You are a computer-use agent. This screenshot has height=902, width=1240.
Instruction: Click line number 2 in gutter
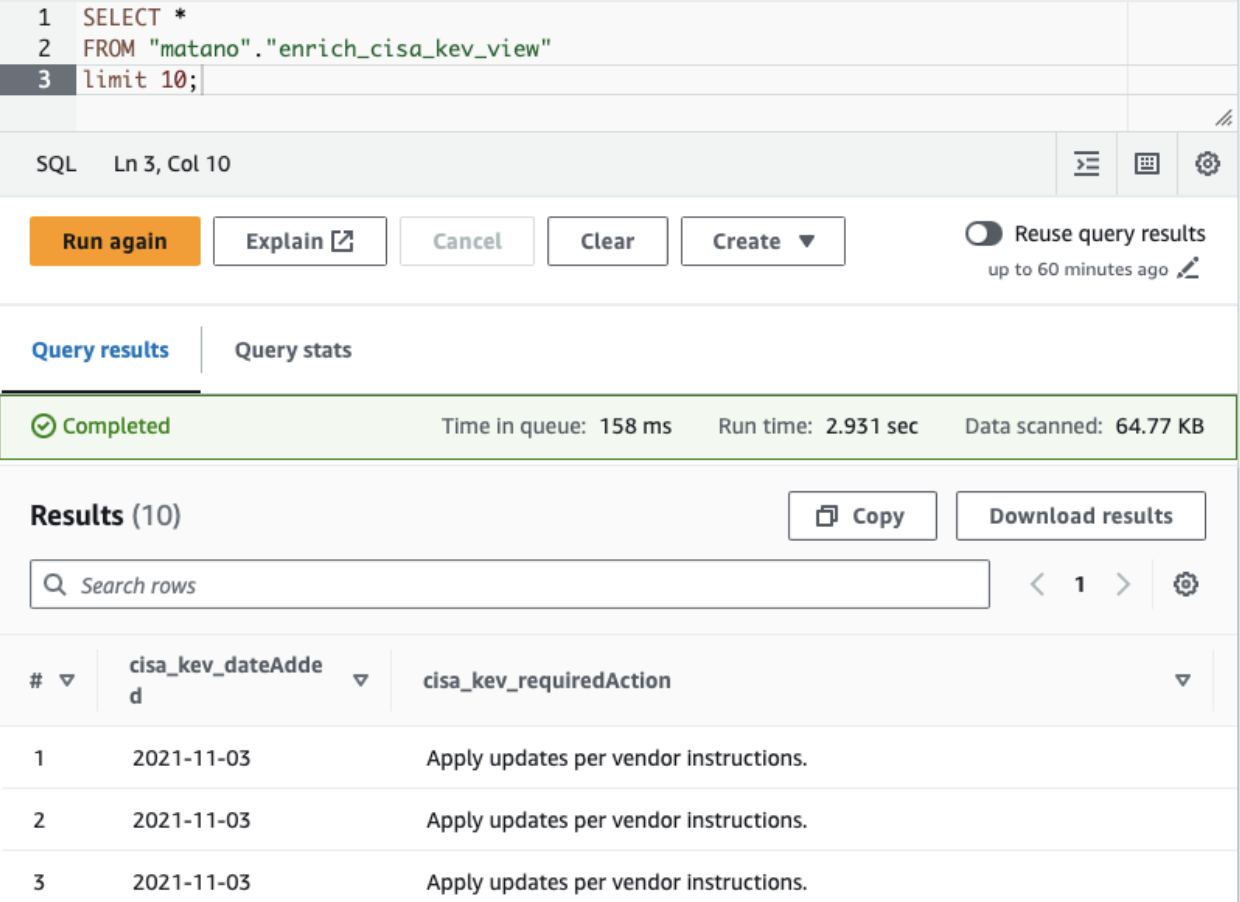click(44, 48)
